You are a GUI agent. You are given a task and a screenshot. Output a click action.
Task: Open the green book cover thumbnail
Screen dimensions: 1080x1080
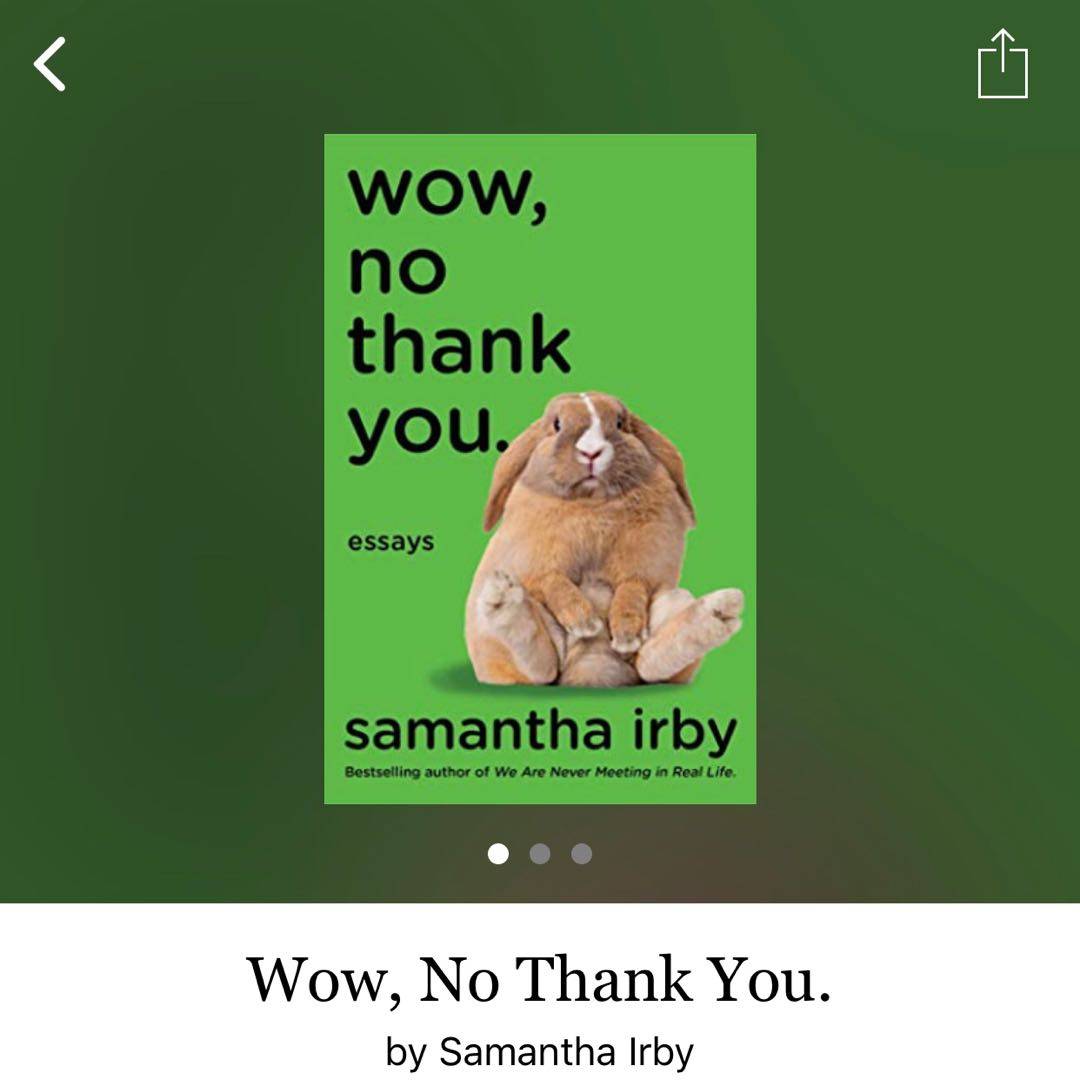pos(540,469)
